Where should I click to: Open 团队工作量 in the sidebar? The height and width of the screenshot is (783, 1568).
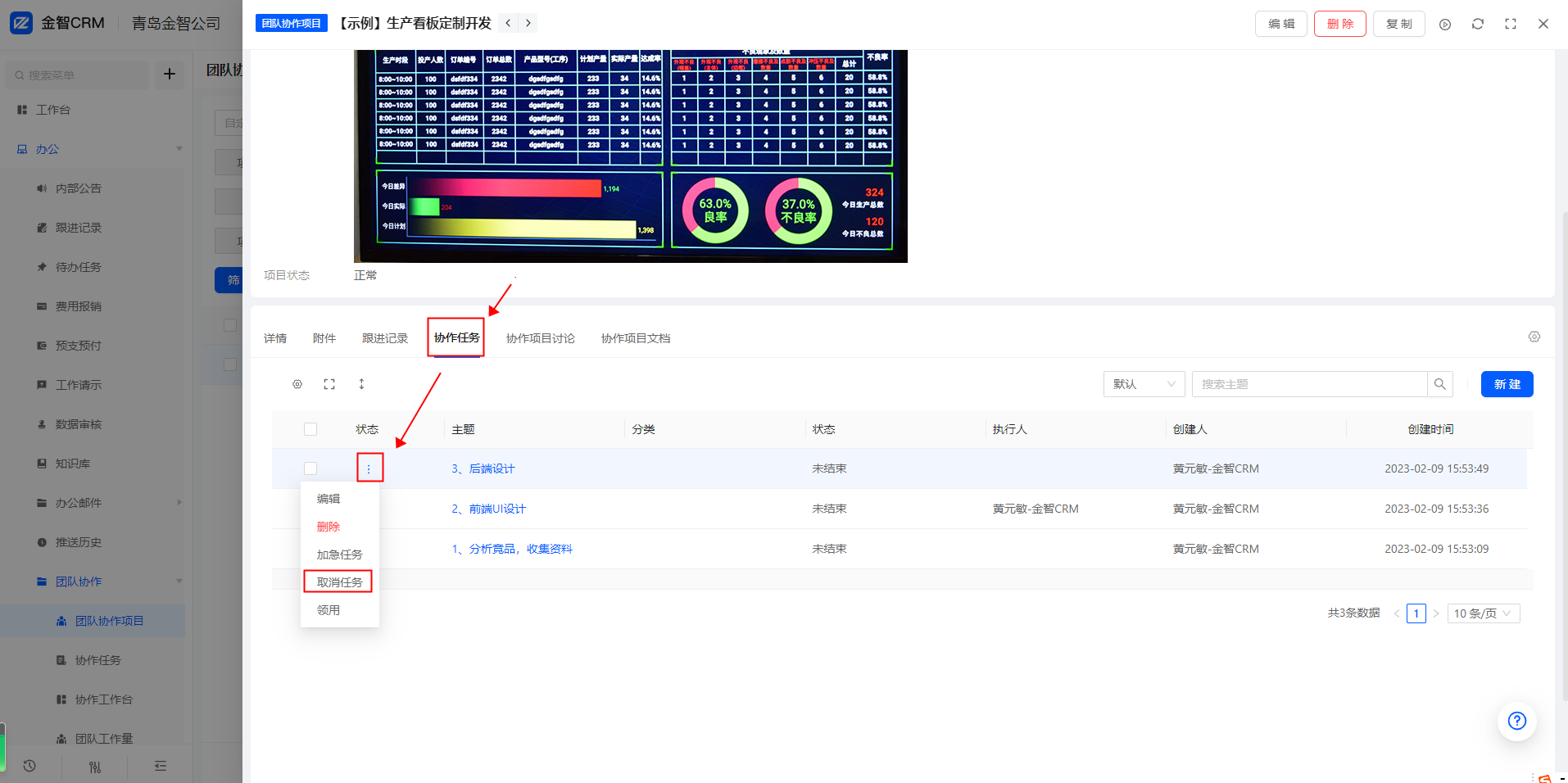(x=104, y=739)
